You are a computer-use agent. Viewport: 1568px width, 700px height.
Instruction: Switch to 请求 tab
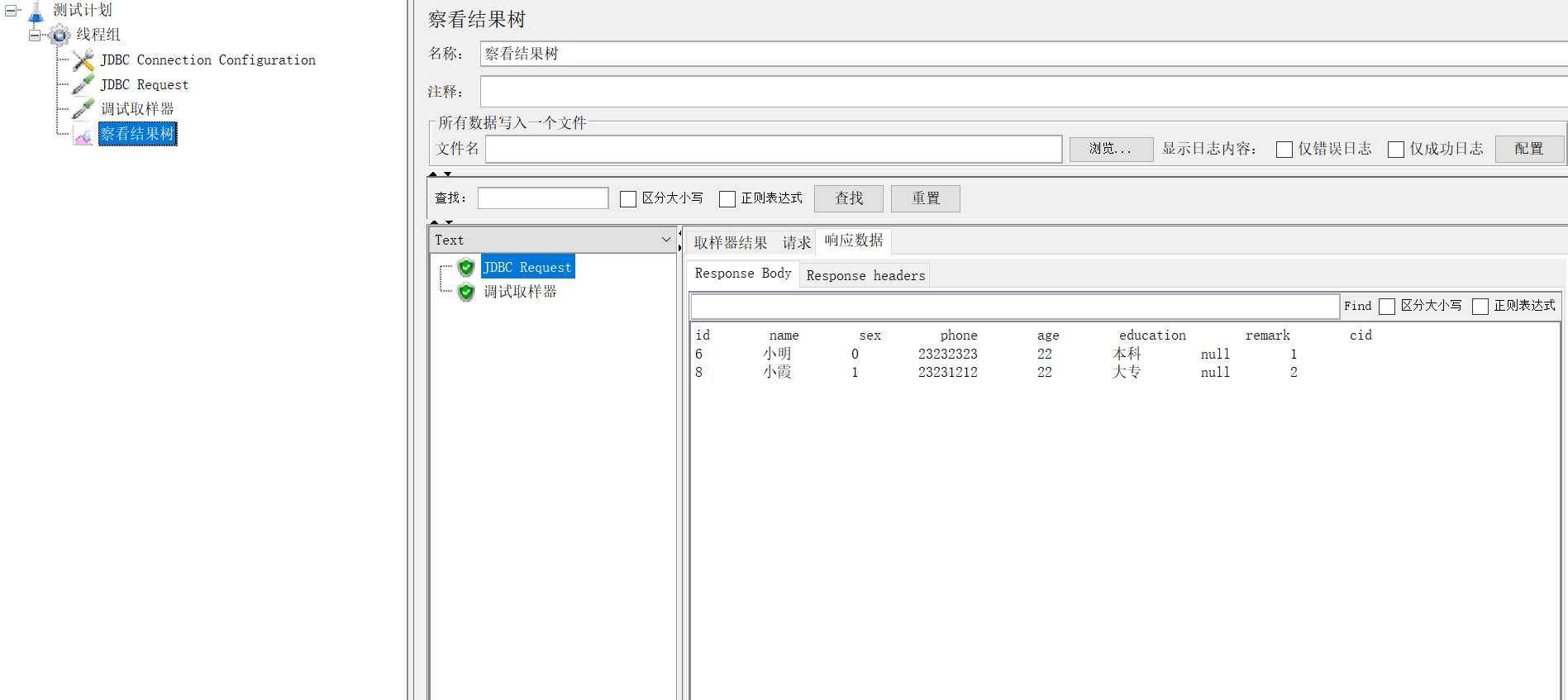pos(797,242)
